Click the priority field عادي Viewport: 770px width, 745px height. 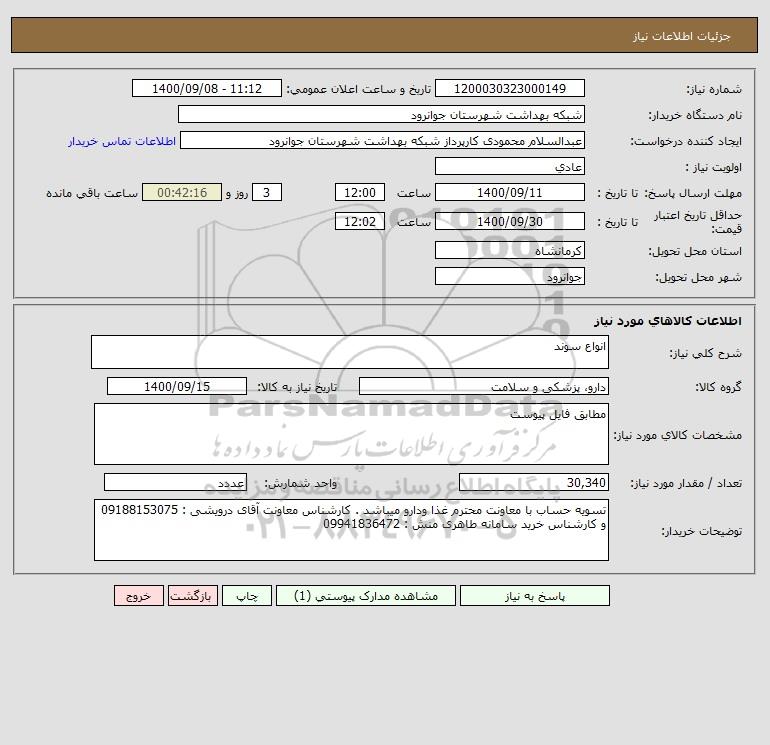tap(510, 166)
